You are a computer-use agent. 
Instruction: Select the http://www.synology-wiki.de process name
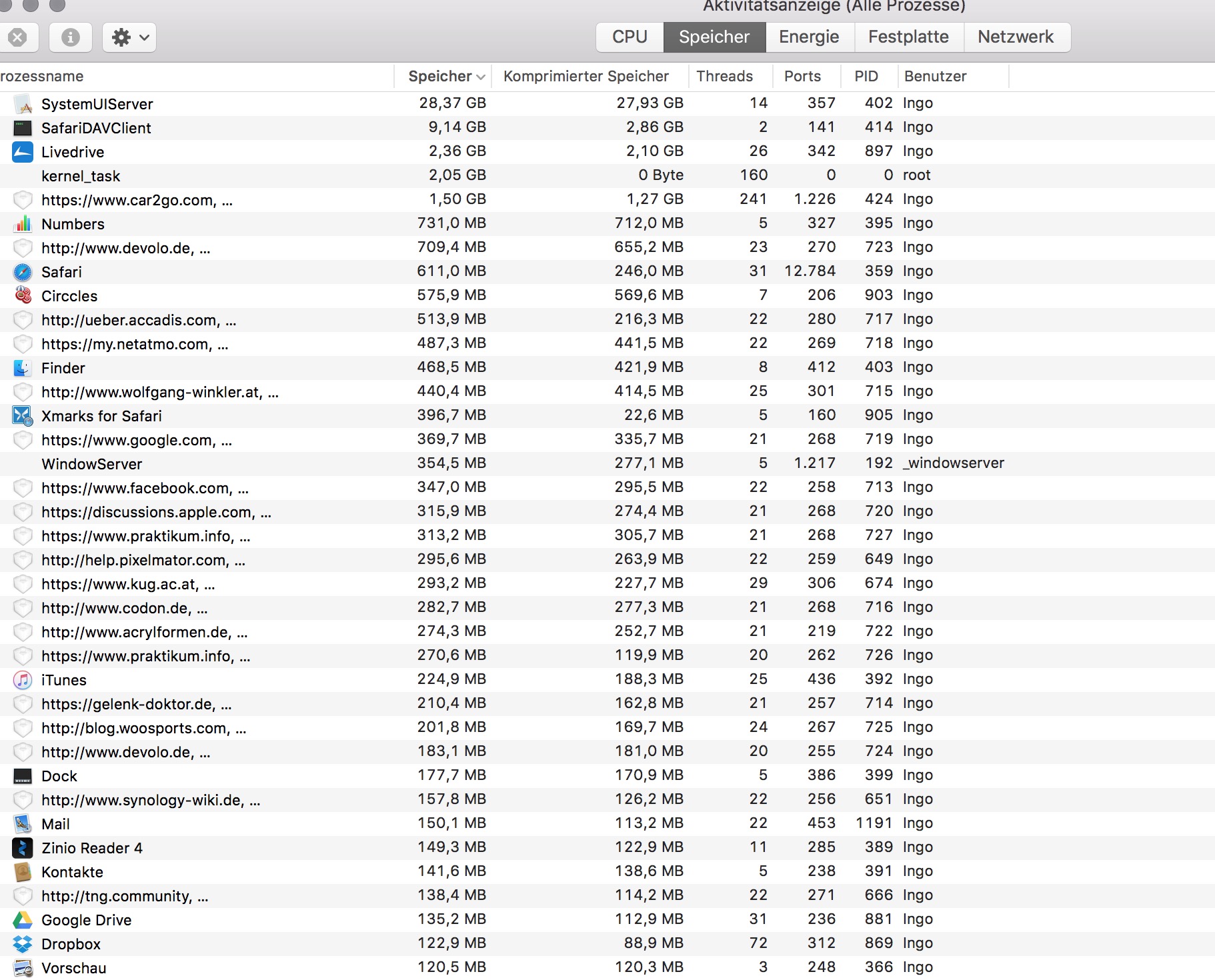pyautogui.click(x=151, y=800)
